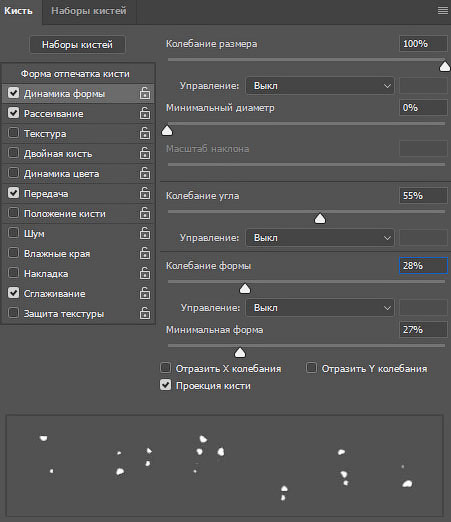This screenshot has width=451, height=522.
Task: Enable Отразить X колебания checkbox
Action: pos(166,368)
